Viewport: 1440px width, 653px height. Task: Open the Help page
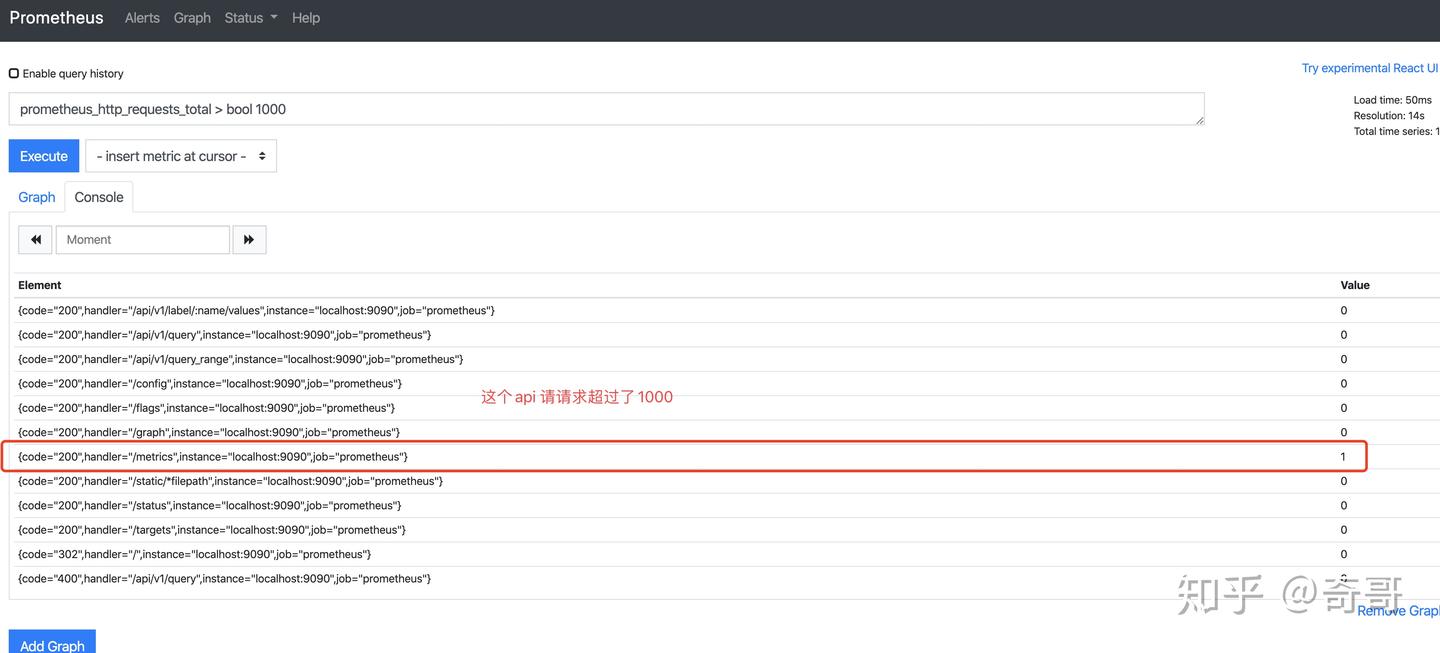point(305,17)
